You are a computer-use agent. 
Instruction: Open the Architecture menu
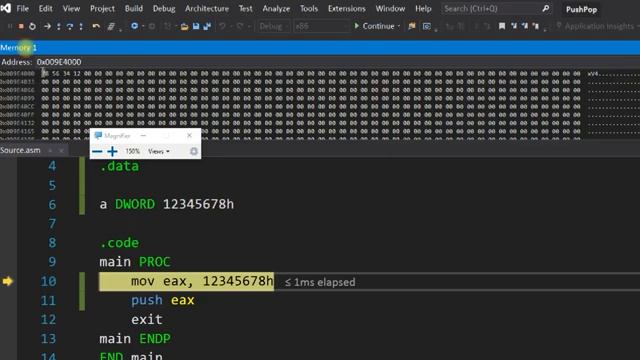click(x=207, y=9)
